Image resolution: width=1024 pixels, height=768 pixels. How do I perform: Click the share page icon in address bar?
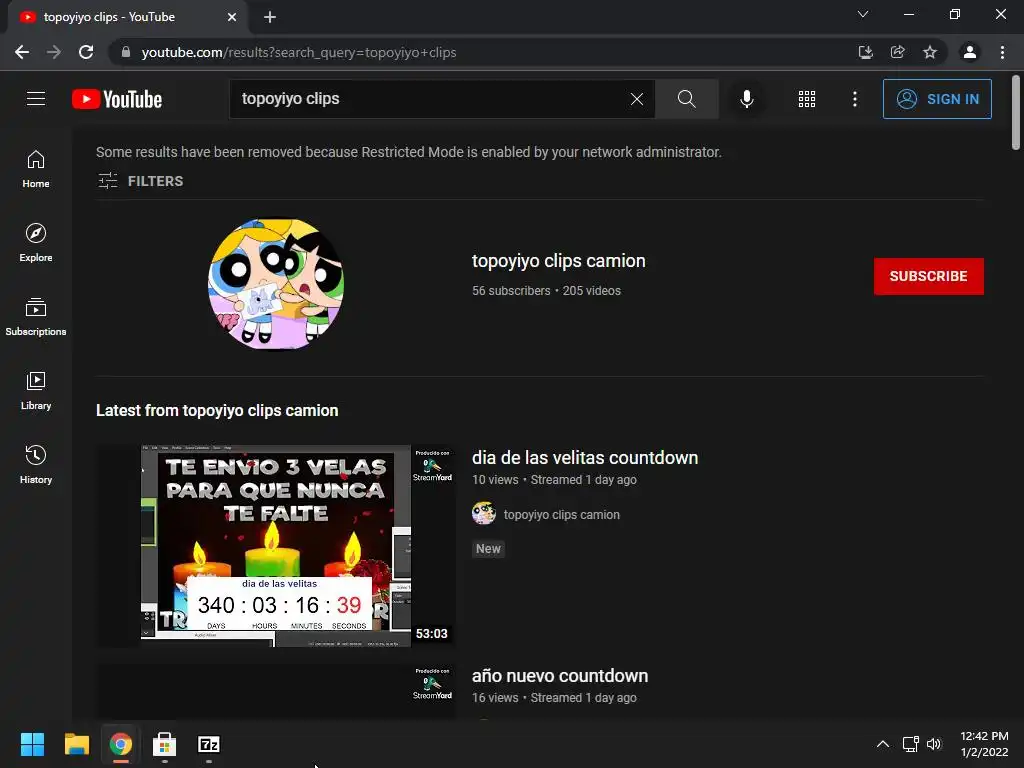pos(898,52)
